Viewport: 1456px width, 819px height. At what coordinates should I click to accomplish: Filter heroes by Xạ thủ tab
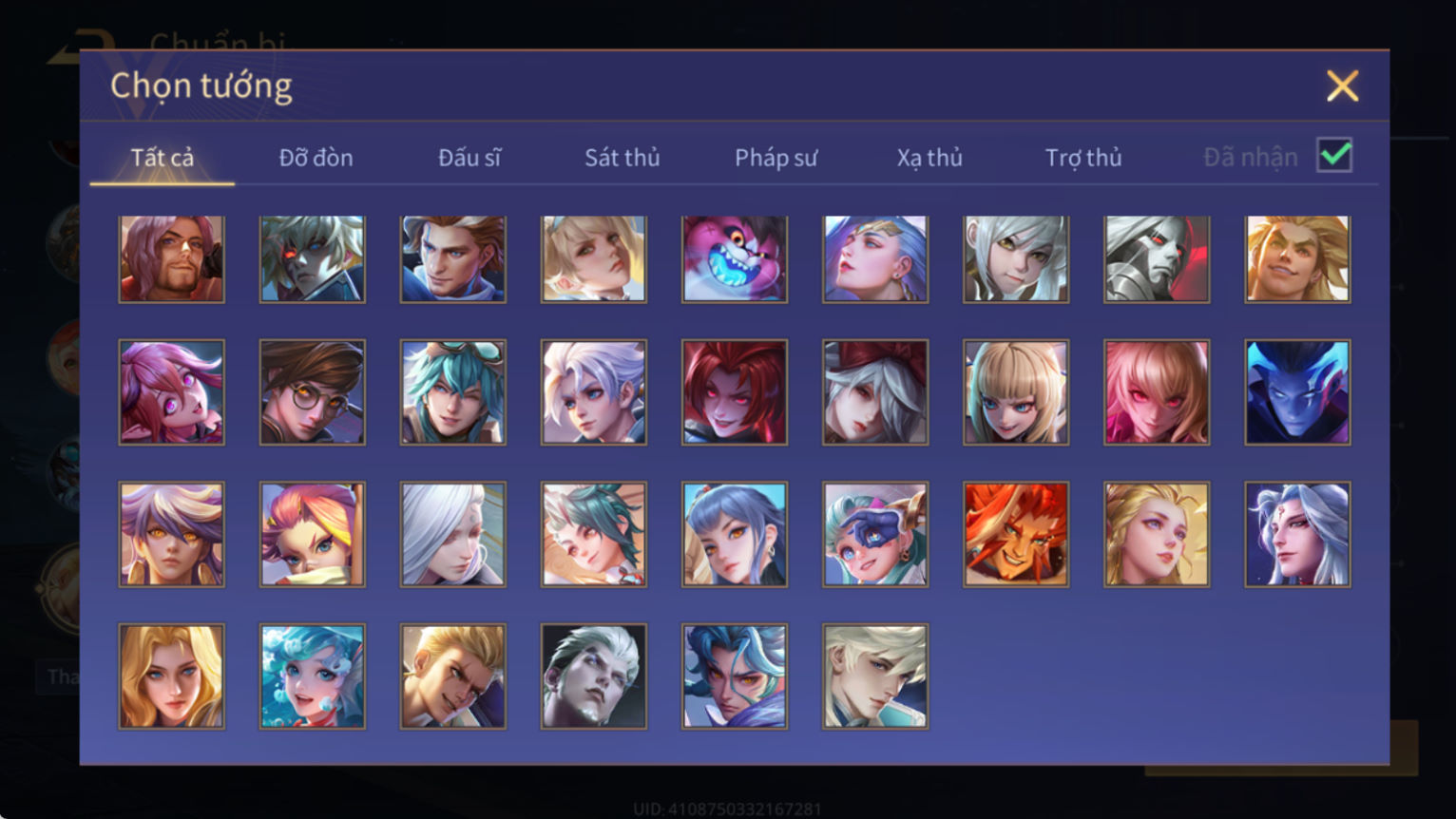[929, 158]
